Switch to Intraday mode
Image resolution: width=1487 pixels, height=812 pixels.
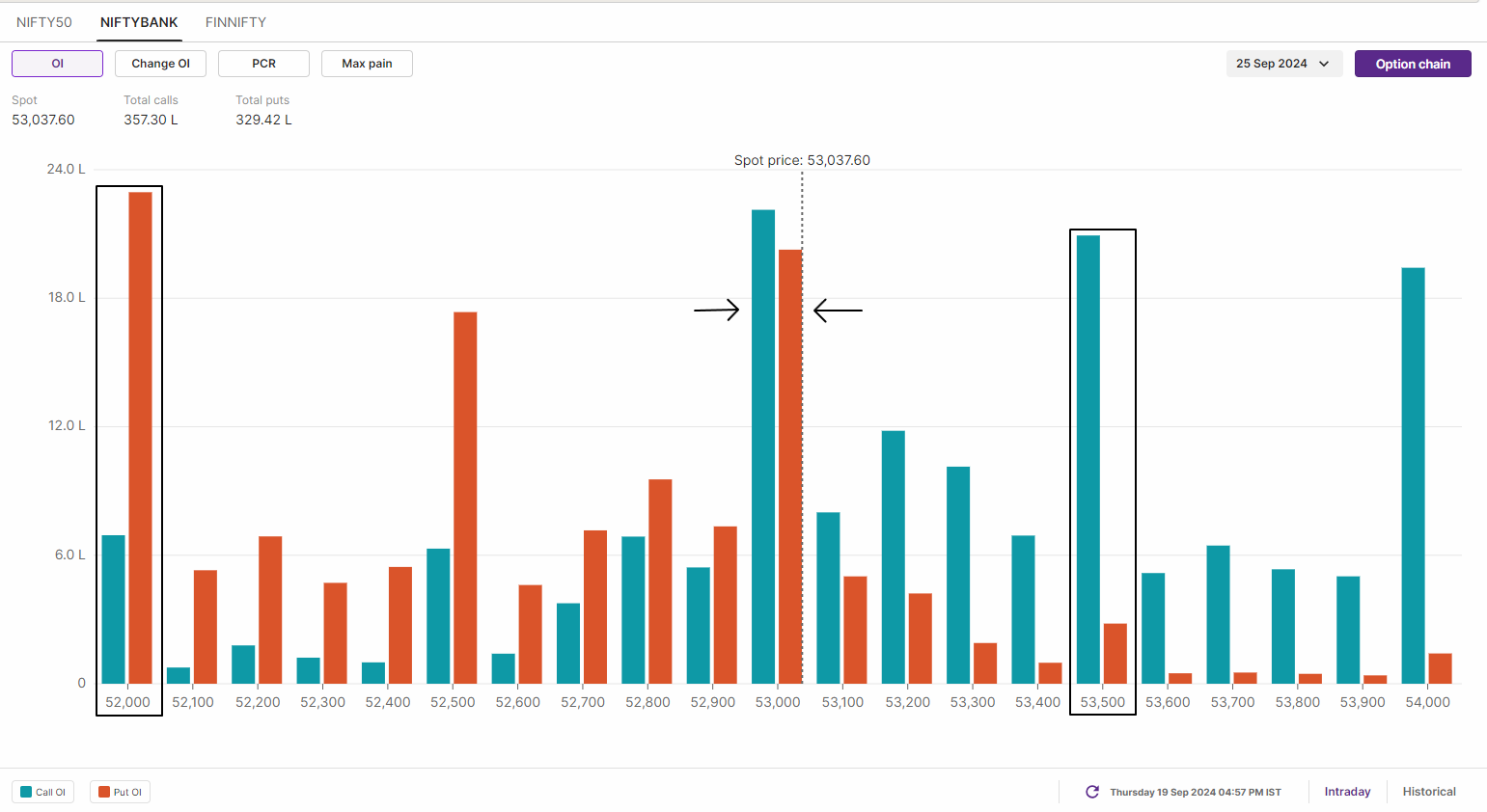click(1347, 792)
